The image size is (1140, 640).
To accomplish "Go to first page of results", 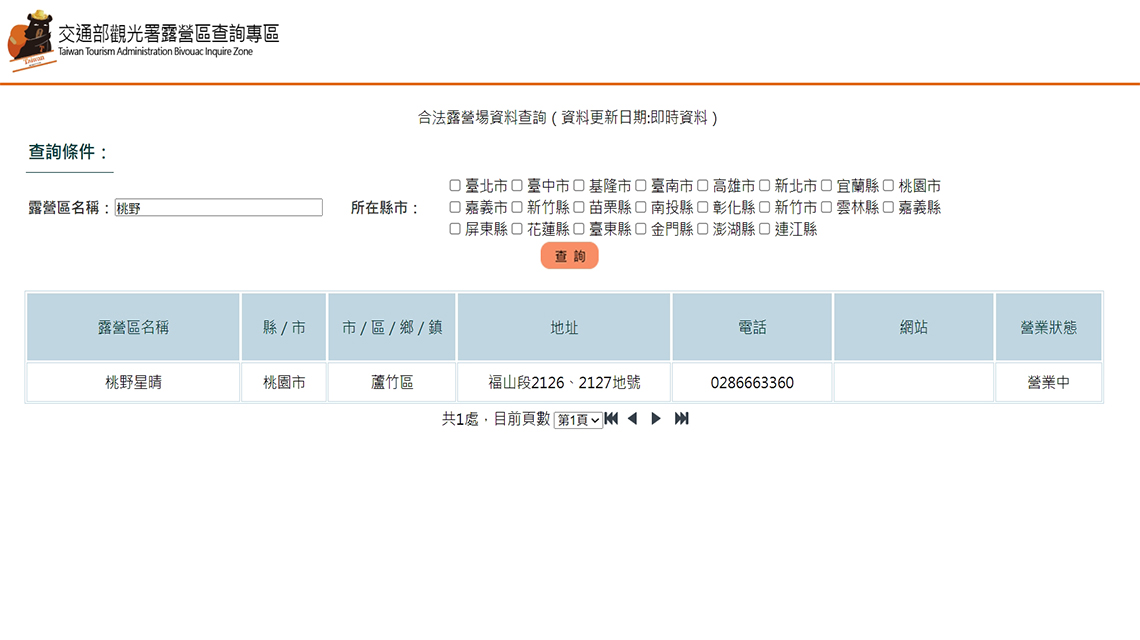I will [x=611, y=418].
